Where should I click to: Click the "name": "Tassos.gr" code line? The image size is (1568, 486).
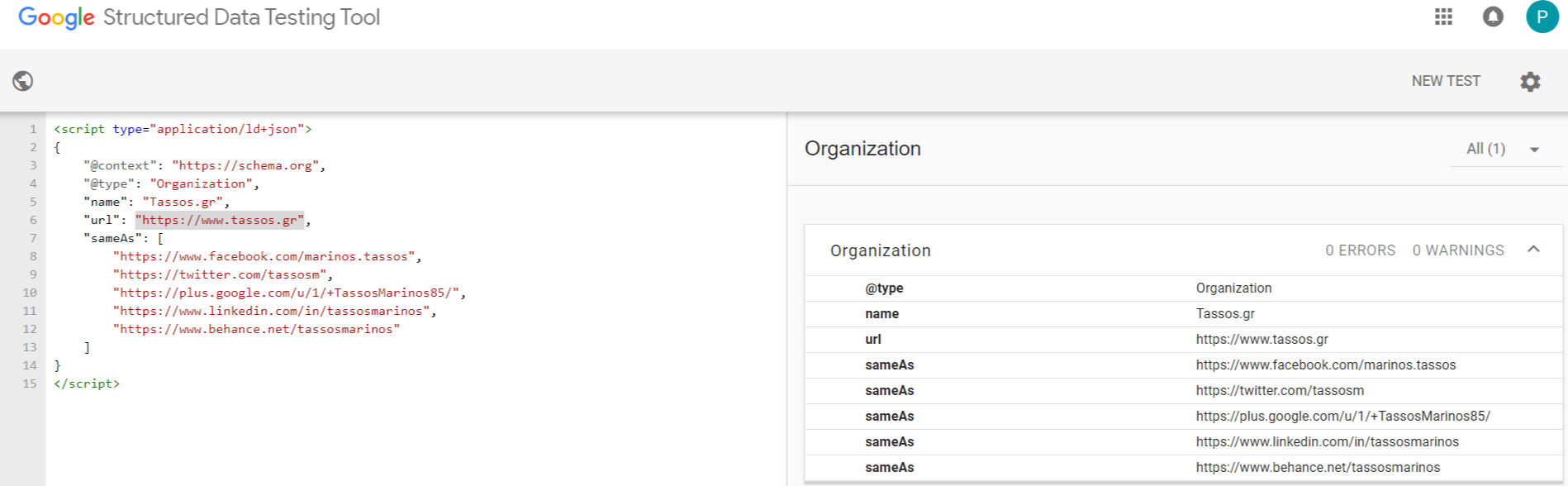156,202
